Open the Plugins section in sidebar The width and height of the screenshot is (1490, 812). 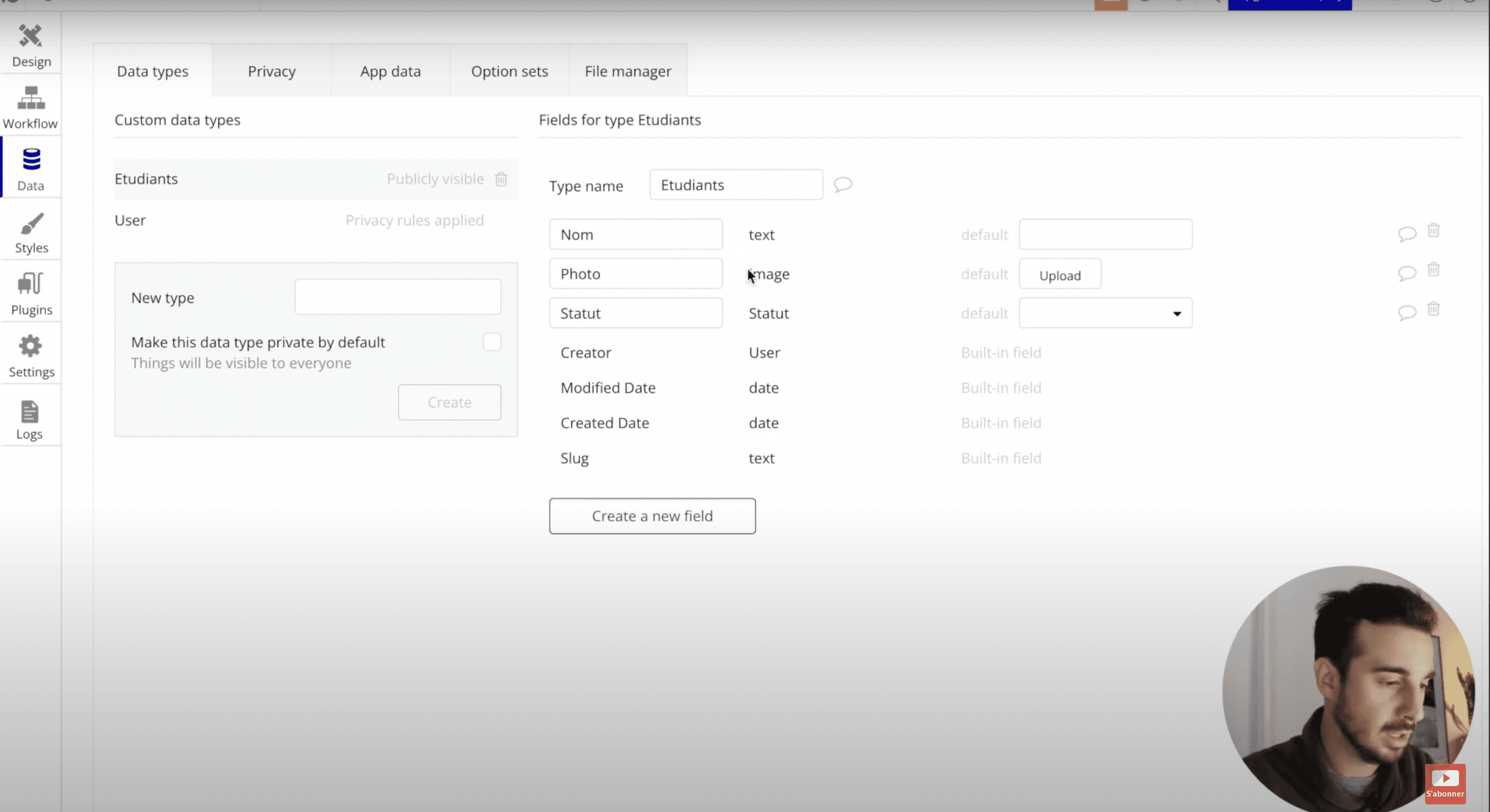(x=31, y=294)
